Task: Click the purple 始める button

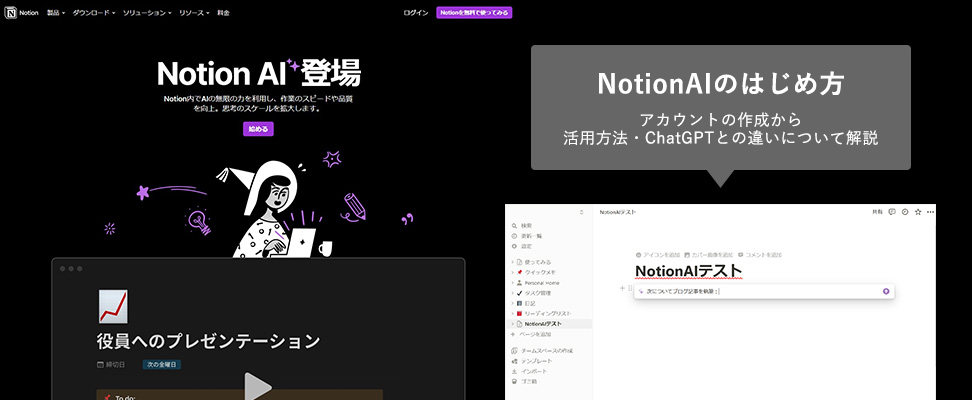Action: 258,129
